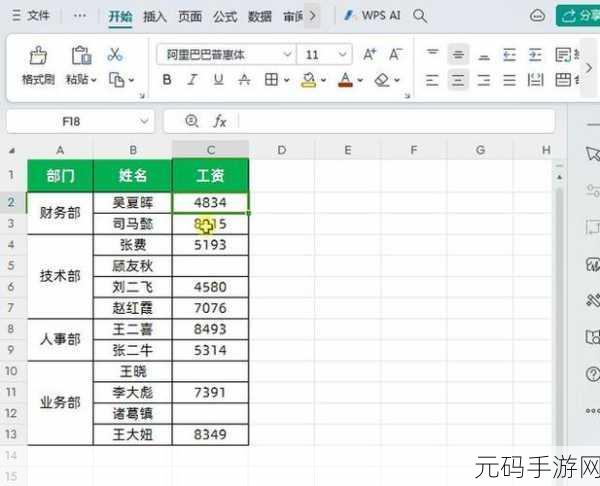The image size is (600, 486).
Task: Toggle Italic formatting
Action: [x=192, y=80]
